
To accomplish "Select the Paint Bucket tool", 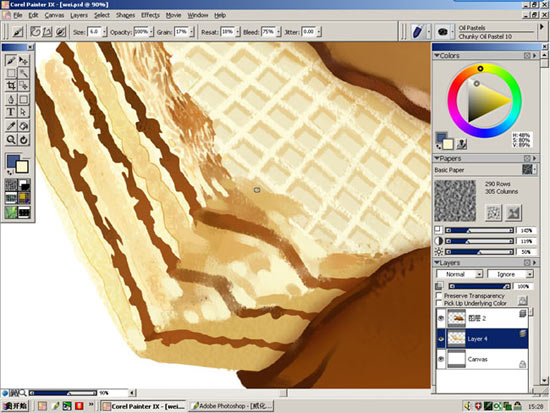I will click(24, 126).
